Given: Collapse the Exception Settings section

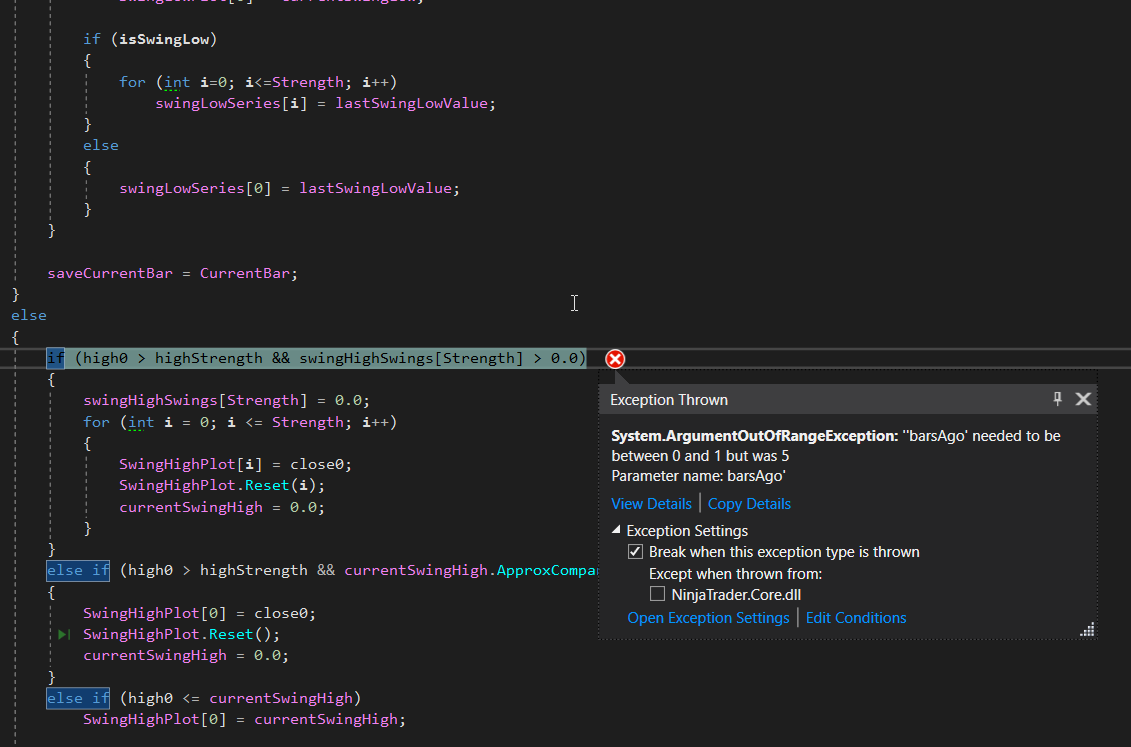Looking at the screenshot, I should coord(616,530).
